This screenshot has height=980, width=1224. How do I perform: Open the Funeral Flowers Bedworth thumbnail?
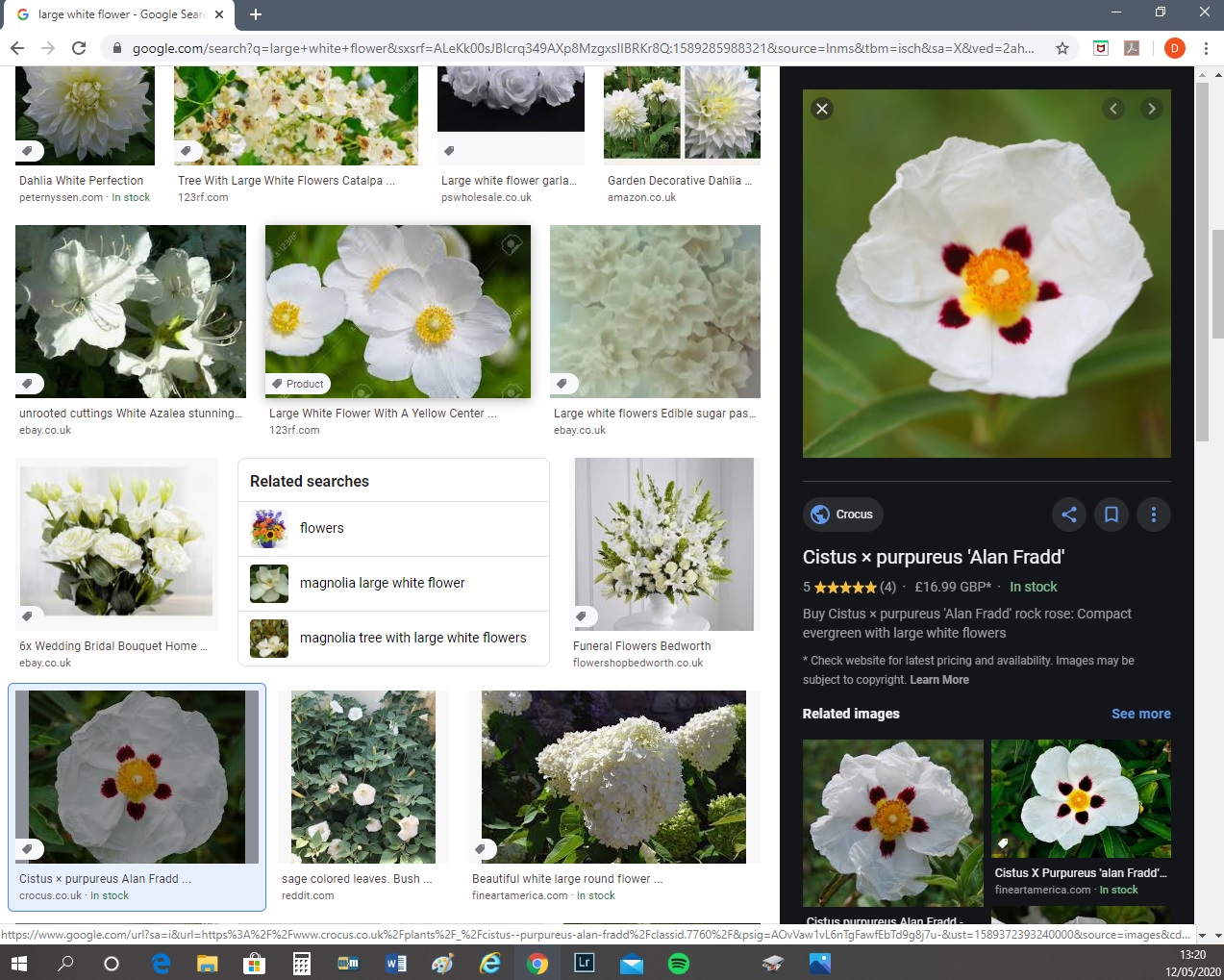(664, 544)
